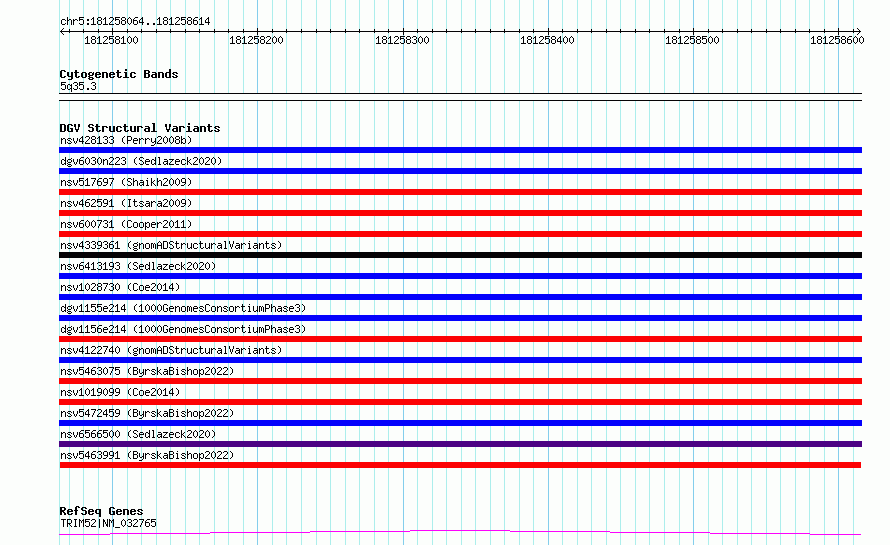Viewport: 890px width, 545px height.
Task: Click ruler position 181258100
Action: [x=111, y=40]
